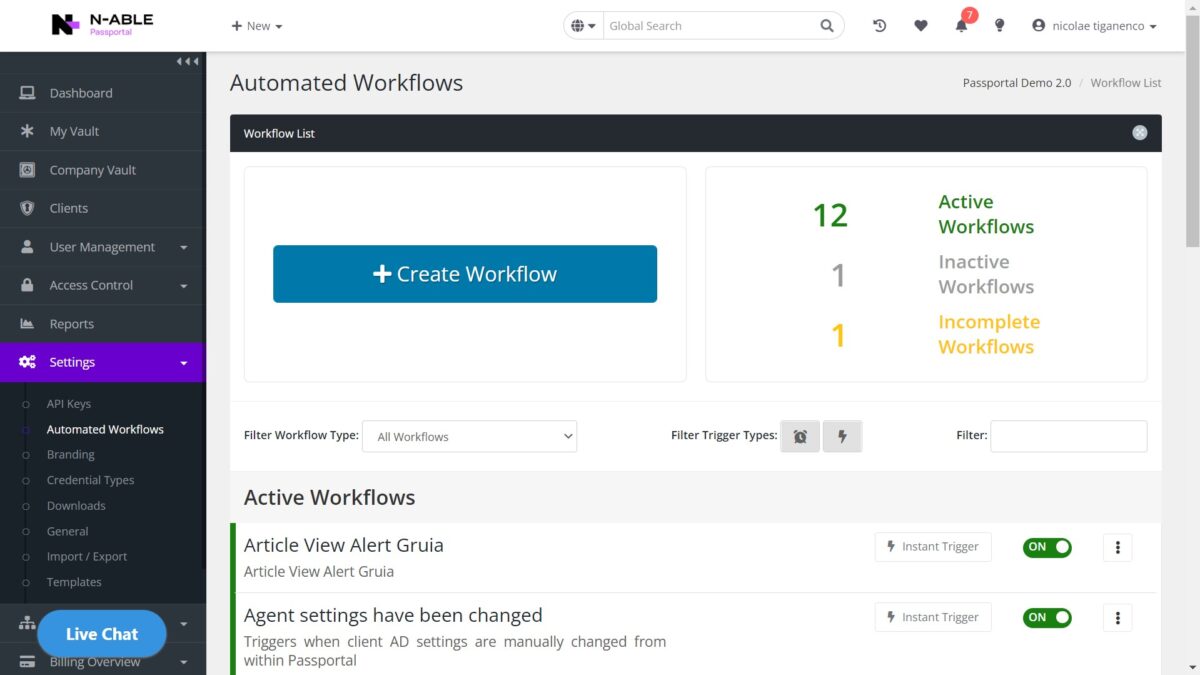This screenshot has width=1200, height=675.
Task: Open favorites heart icon
Action: [x=921, y=26]
